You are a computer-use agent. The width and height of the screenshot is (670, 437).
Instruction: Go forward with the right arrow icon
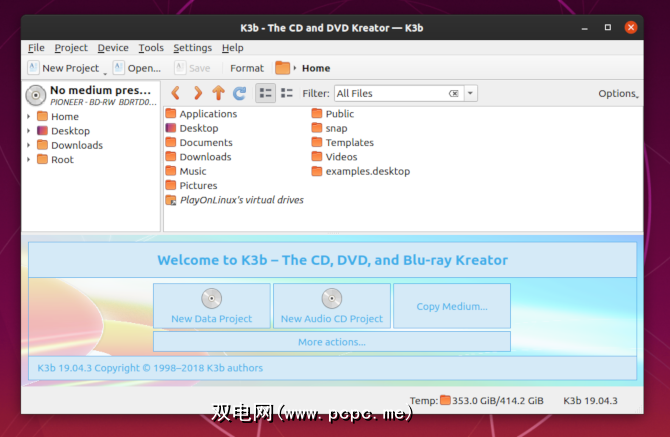click(x=197, y=93)
